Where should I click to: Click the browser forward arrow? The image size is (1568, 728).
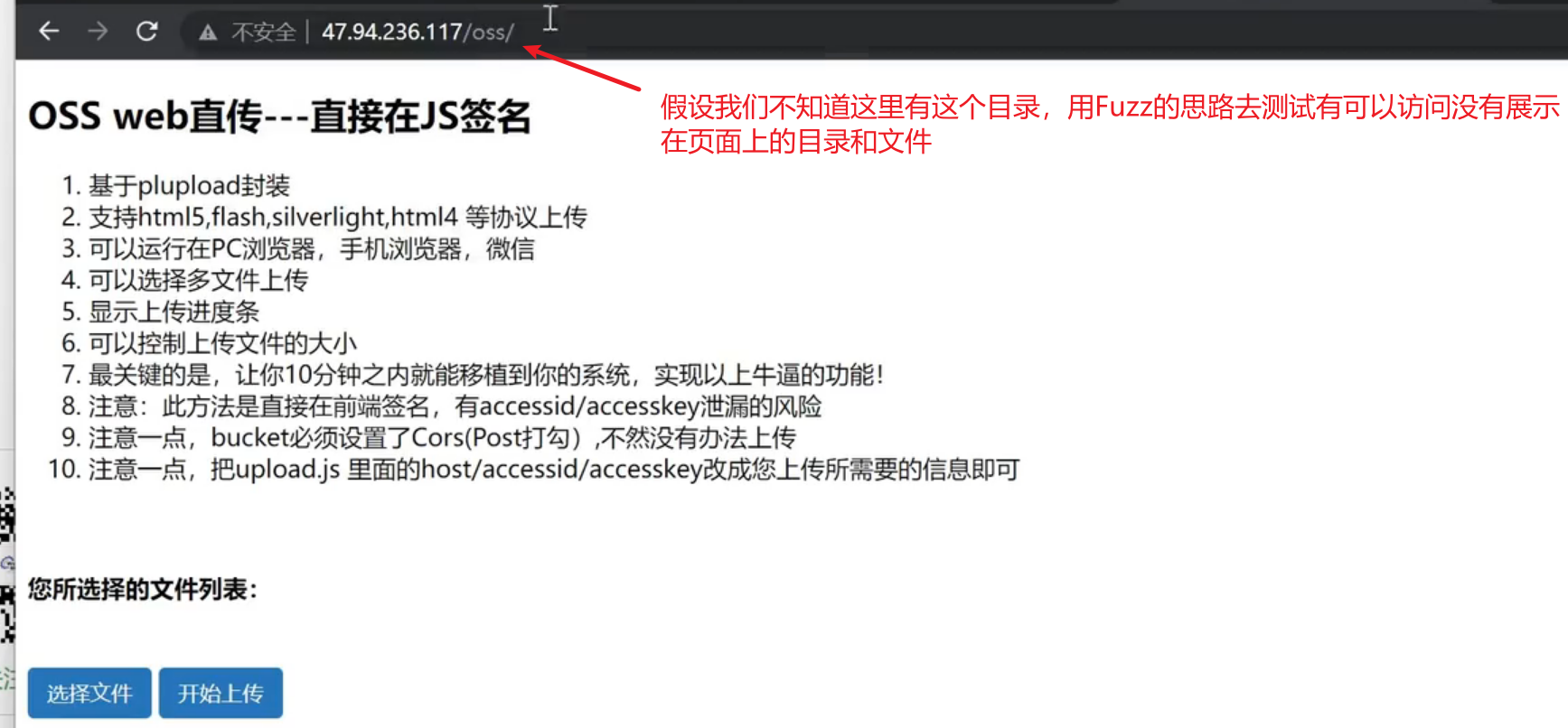(98, 32)
